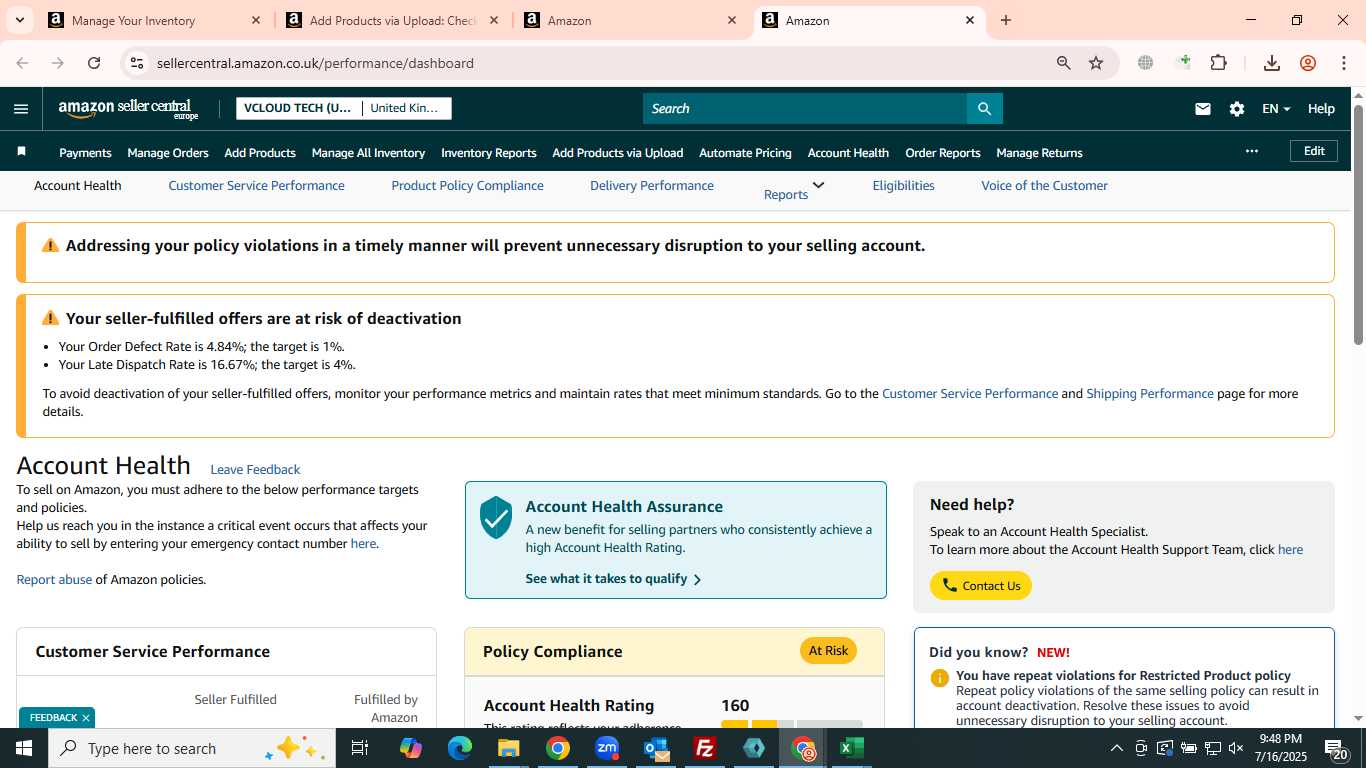
Task: View site information icon in address bar
Action: coord(137,63)
